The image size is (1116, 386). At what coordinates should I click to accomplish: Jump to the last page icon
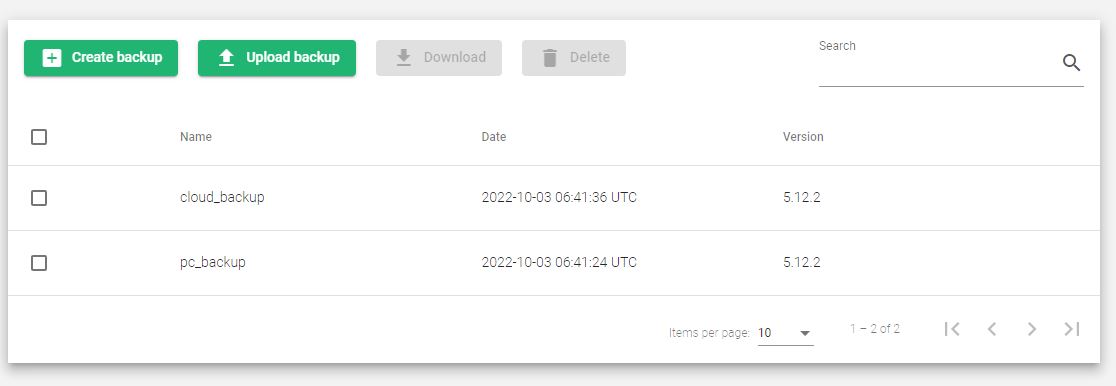(1072, 329)
